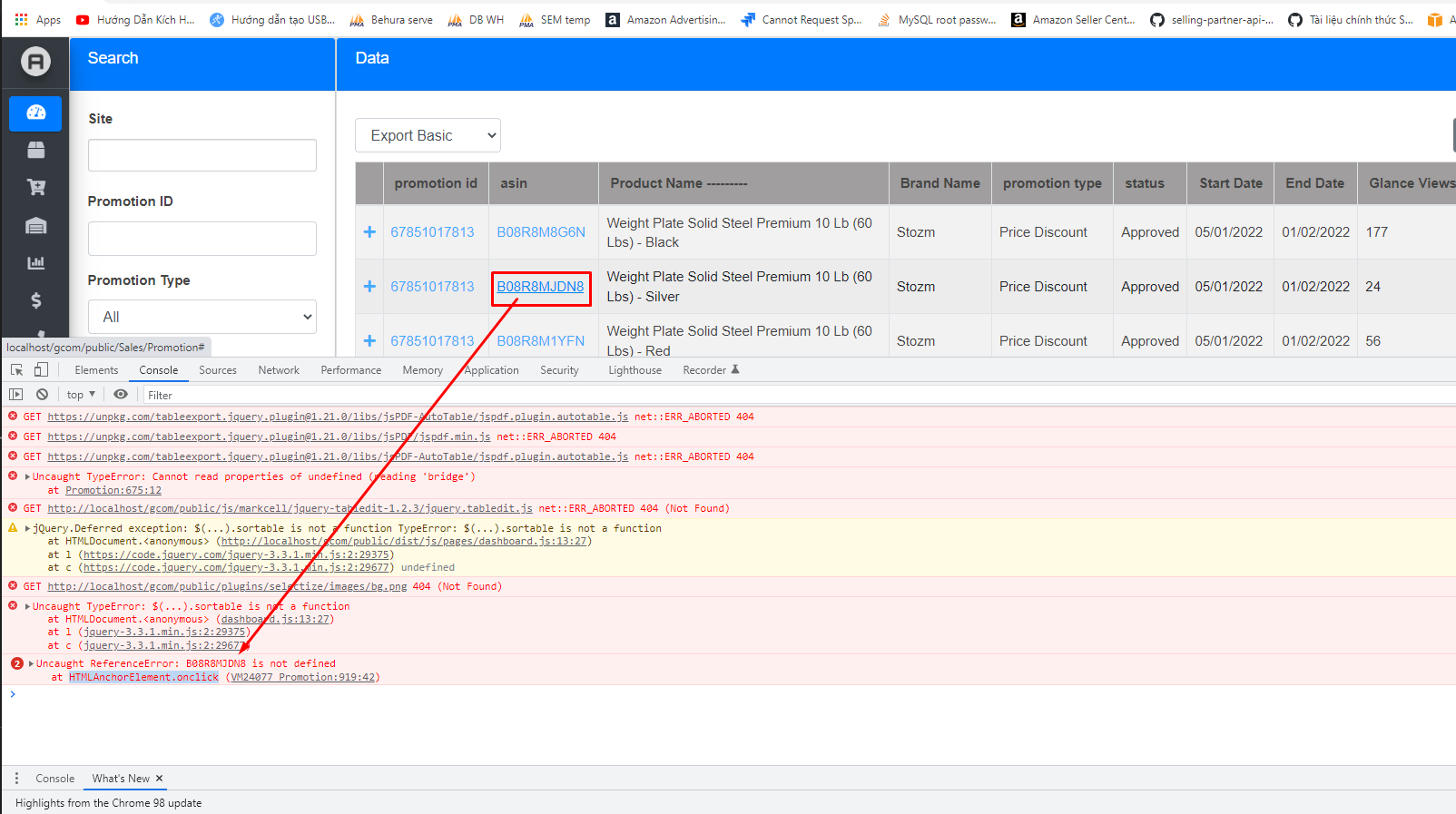This screenshot has height=814, width=1456.
Task: Click the 'Start Date' column header
Action: 1231,183
